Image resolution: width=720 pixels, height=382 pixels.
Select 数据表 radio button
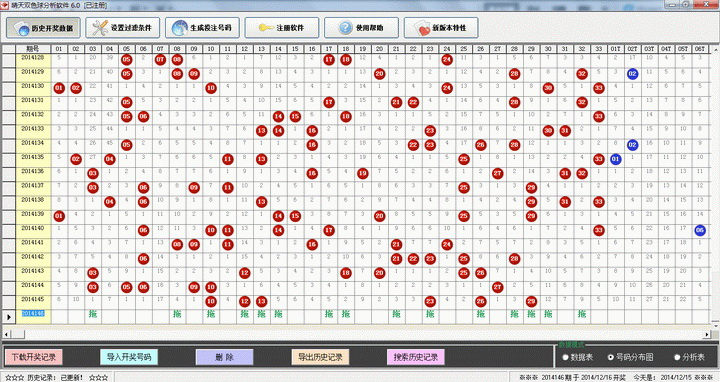(x=566, y=357)
